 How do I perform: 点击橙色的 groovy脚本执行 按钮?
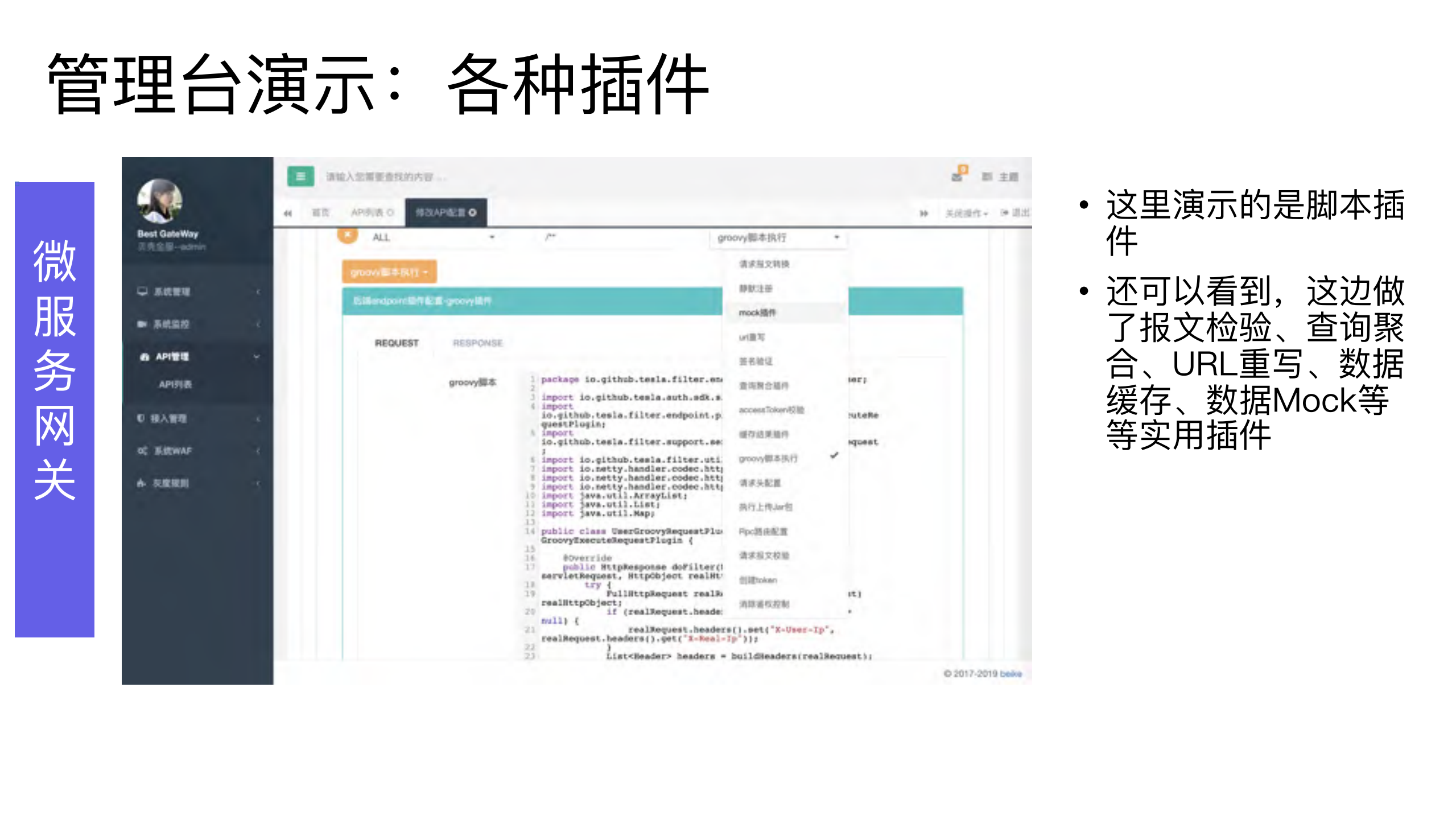coord(389,271)
